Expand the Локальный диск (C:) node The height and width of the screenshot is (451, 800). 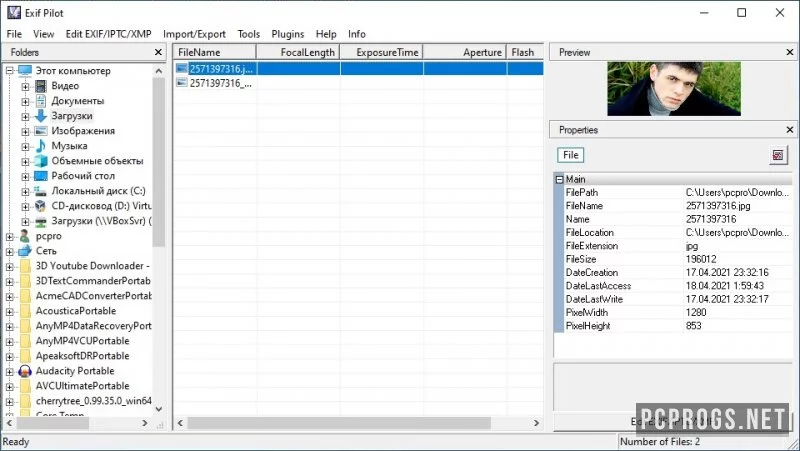click(x=25, y=191)
